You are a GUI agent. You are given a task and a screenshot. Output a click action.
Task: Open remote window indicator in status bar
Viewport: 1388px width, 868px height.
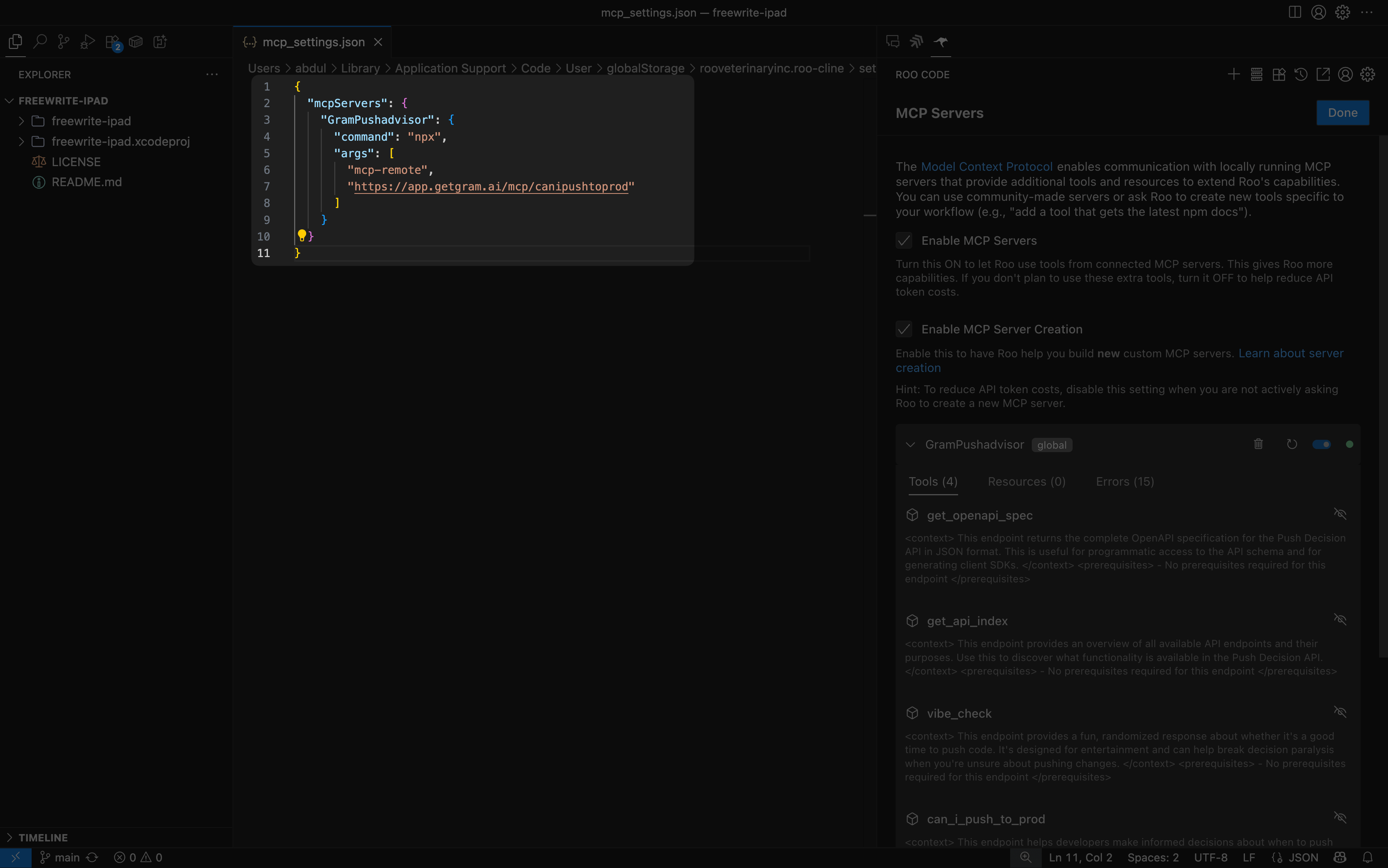click(x=15, y=857)
